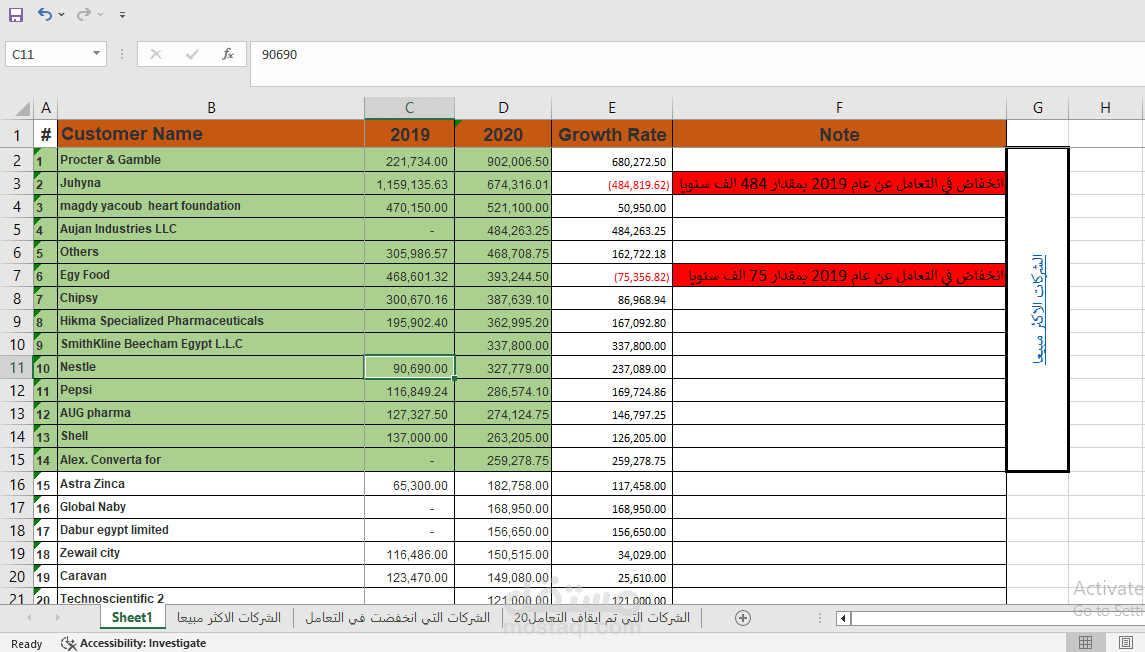Select the Nestle cell

pos(211,367)
